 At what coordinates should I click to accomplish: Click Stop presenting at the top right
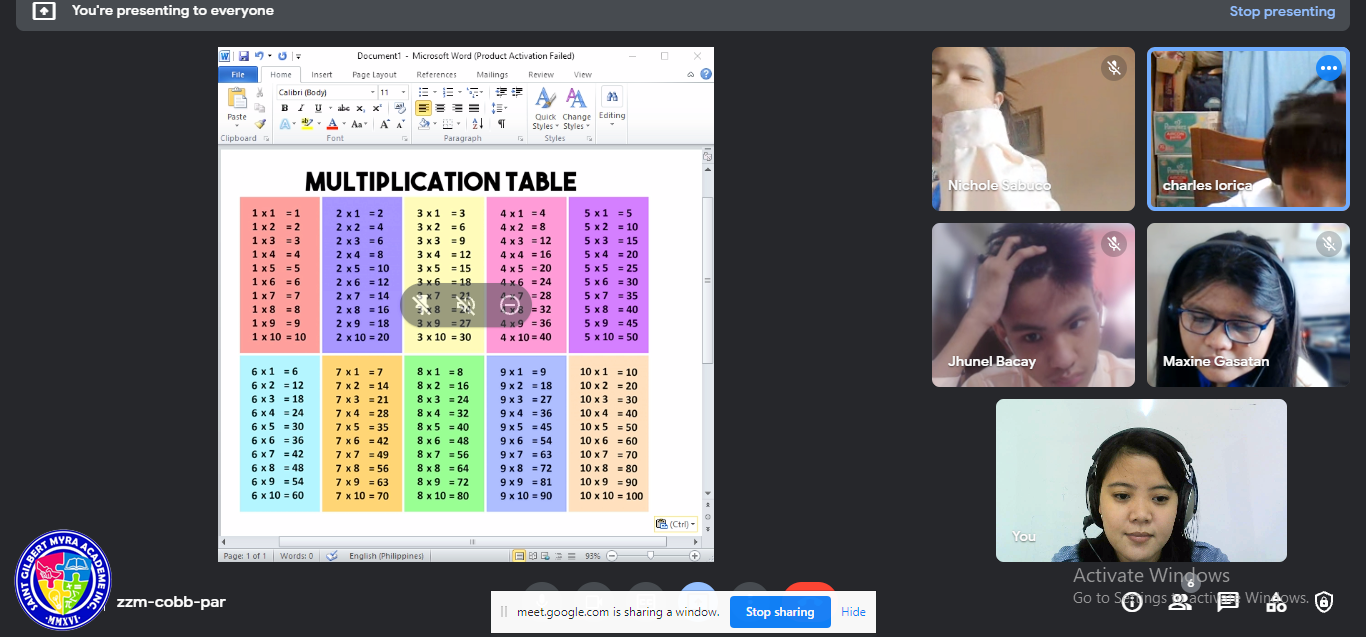(1282, 12)
